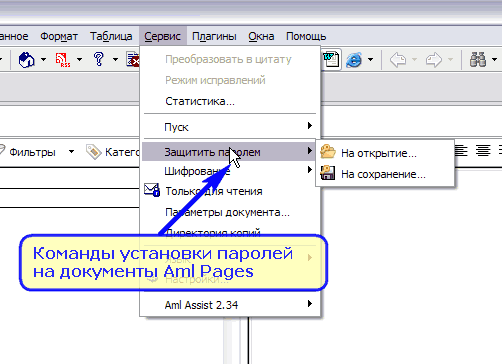Toggle Только для чтения option
Viewport: 502px width, 364px height.
(229, 191)
